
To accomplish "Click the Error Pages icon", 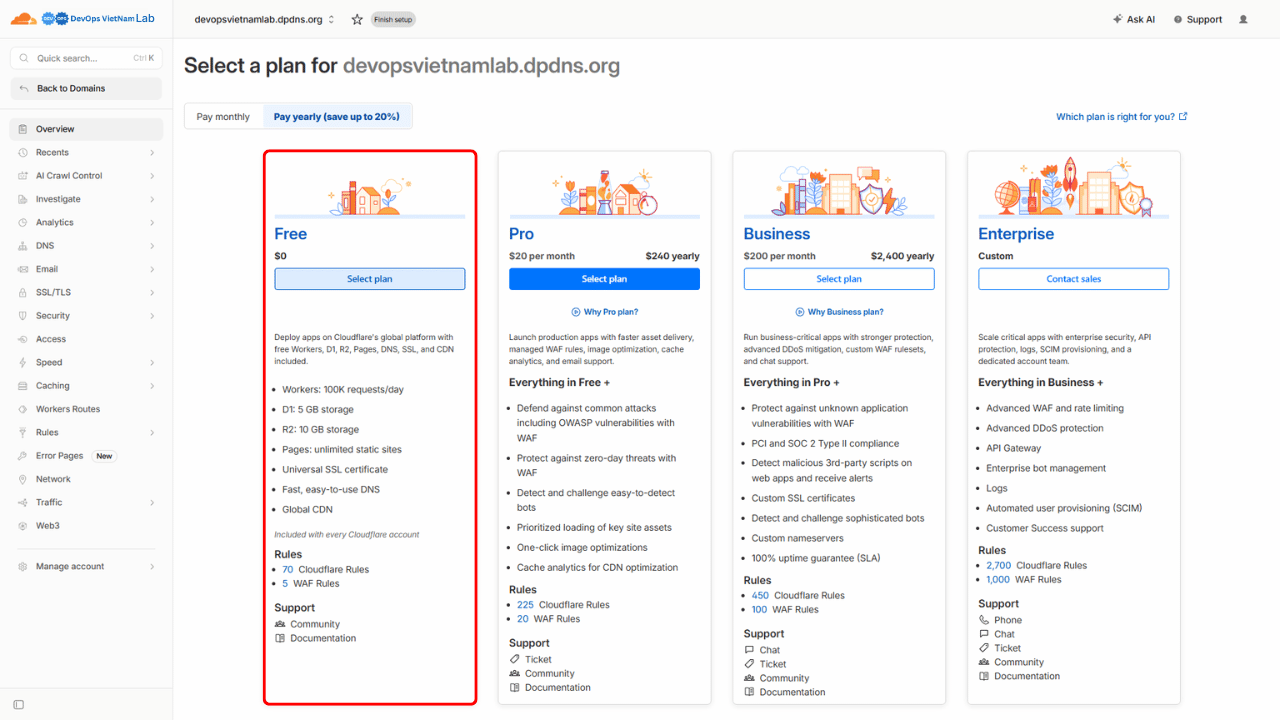I will point(24,456).
